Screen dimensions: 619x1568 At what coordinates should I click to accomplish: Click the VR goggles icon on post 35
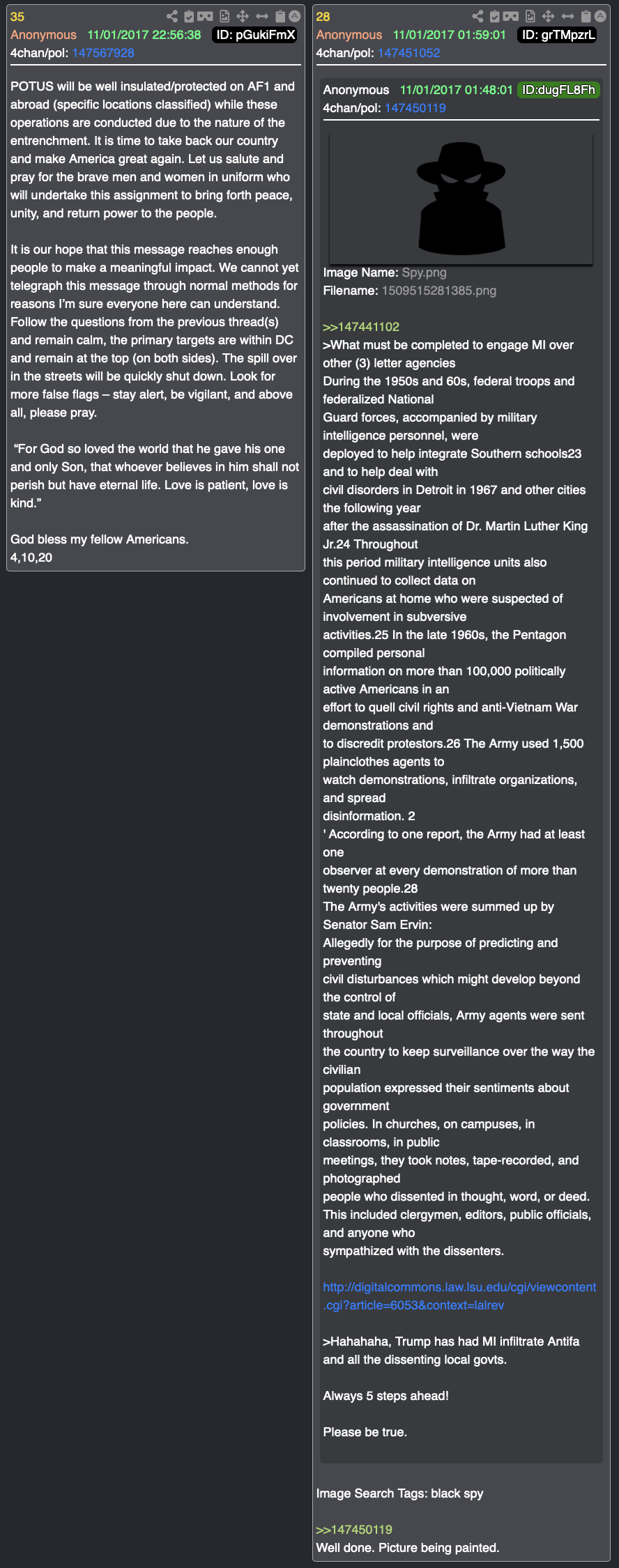[205, 16]
